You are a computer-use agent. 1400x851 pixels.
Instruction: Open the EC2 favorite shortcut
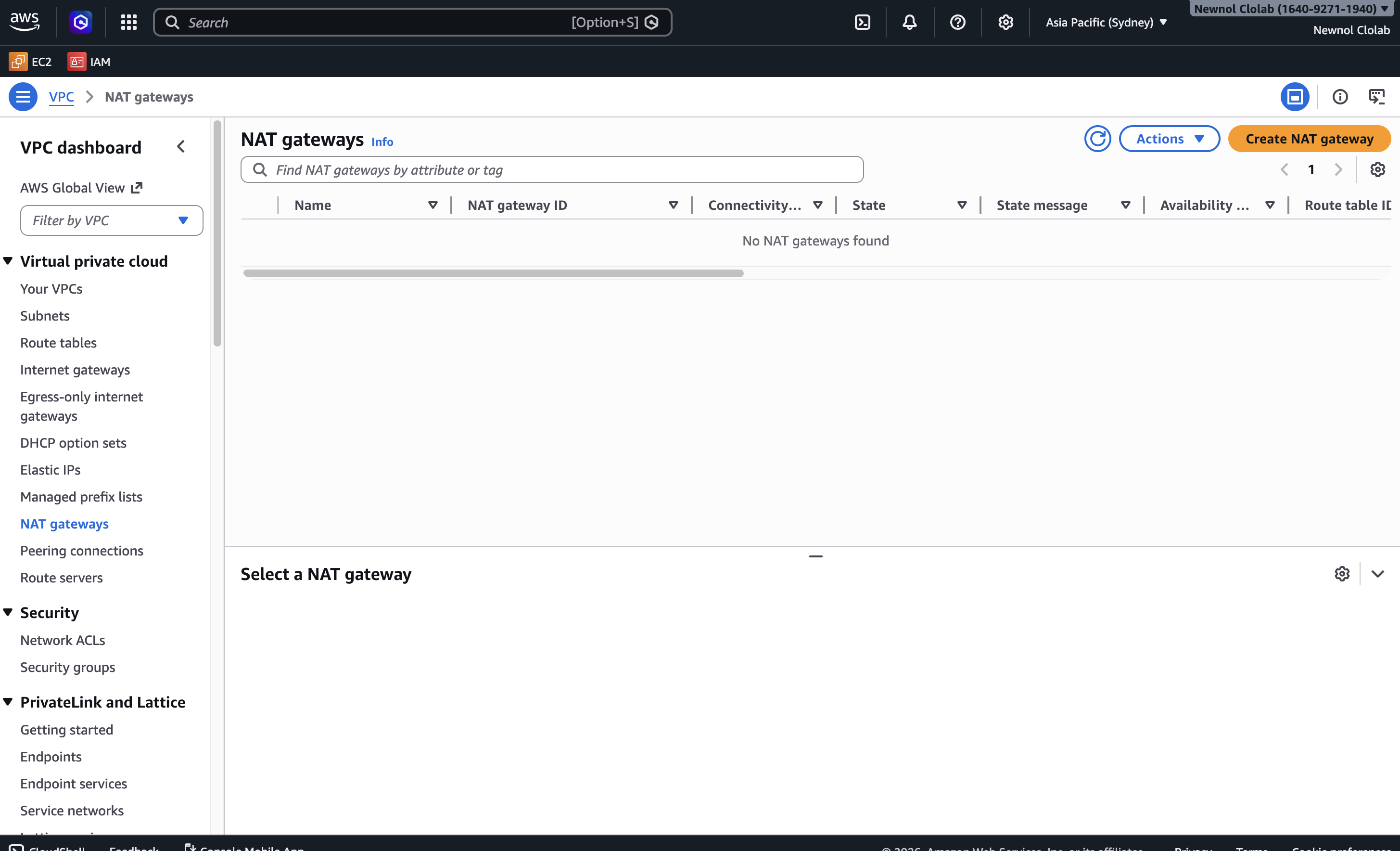point(31,62)
